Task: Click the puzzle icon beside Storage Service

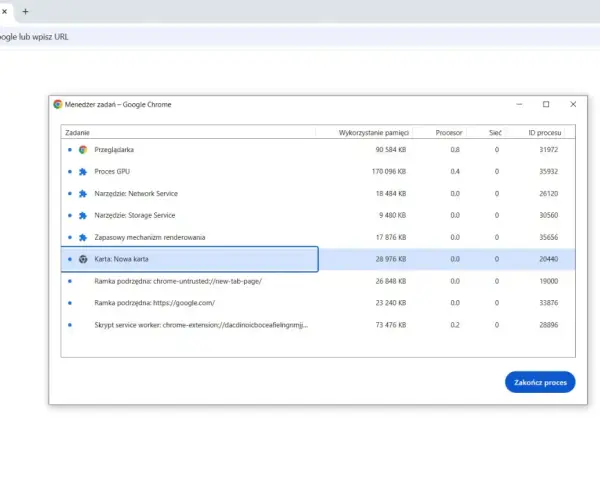Action: (x=83, y=216)
